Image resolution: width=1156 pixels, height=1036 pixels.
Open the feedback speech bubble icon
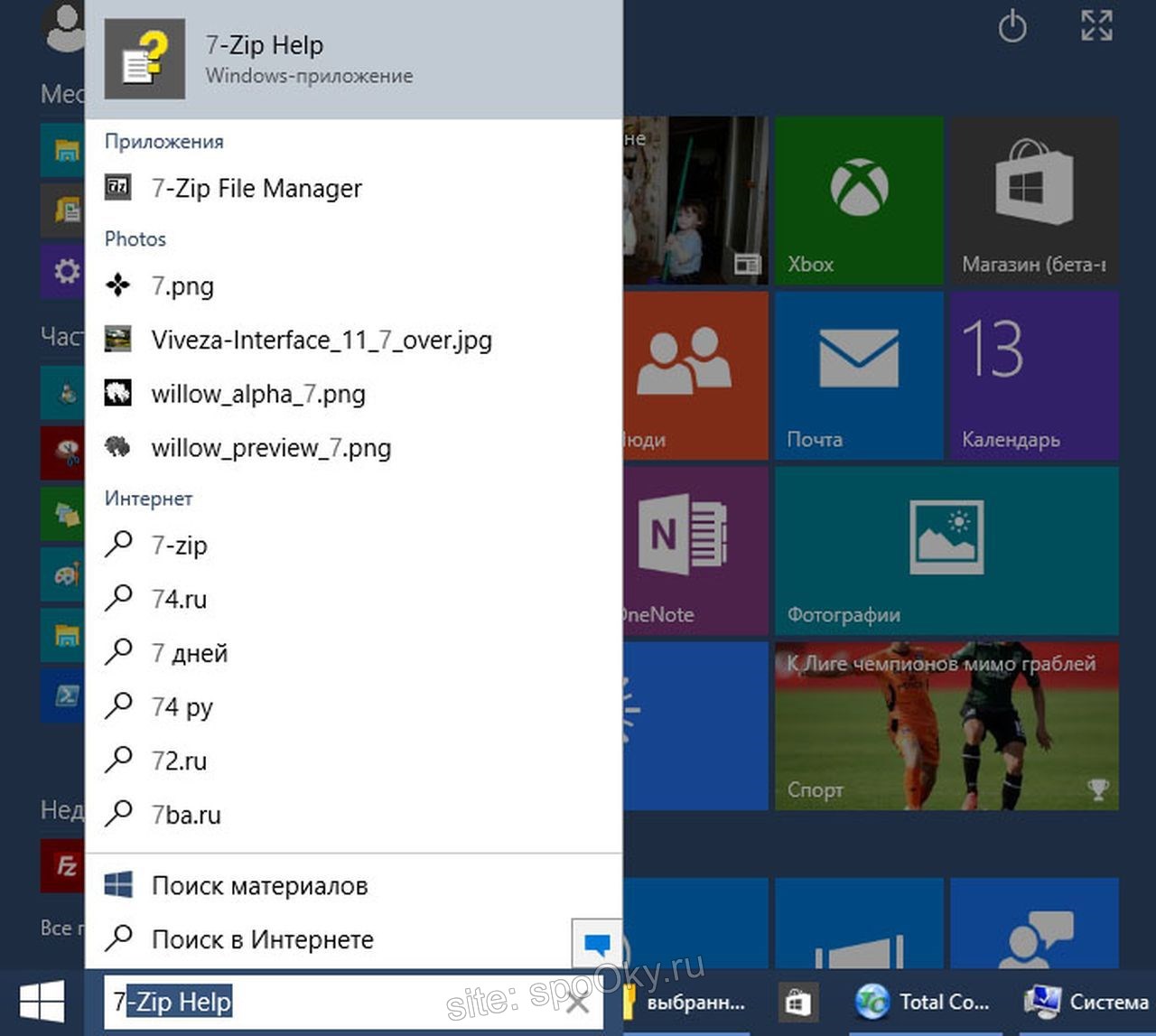pyautogui.click(x=597, y=944)
